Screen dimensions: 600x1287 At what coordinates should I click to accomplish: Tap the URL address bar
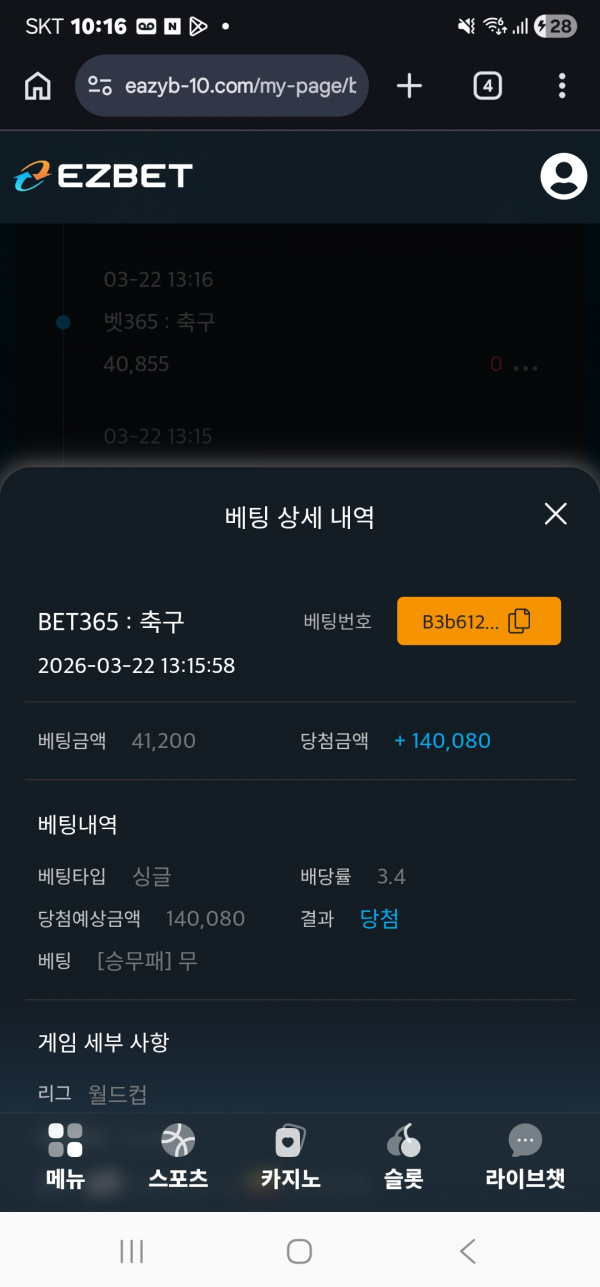click(x=240, y=86)
